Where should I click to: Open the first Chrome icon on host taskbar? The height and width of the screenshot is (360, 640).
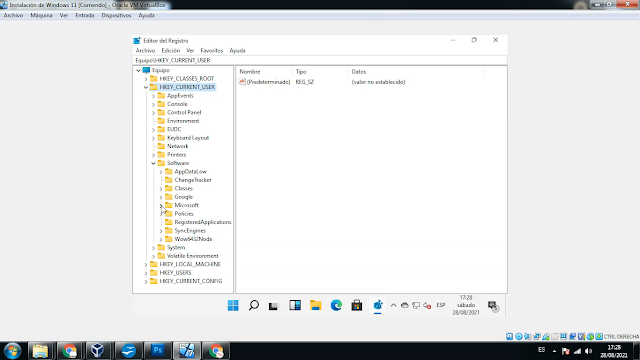(x=69, y=351)
